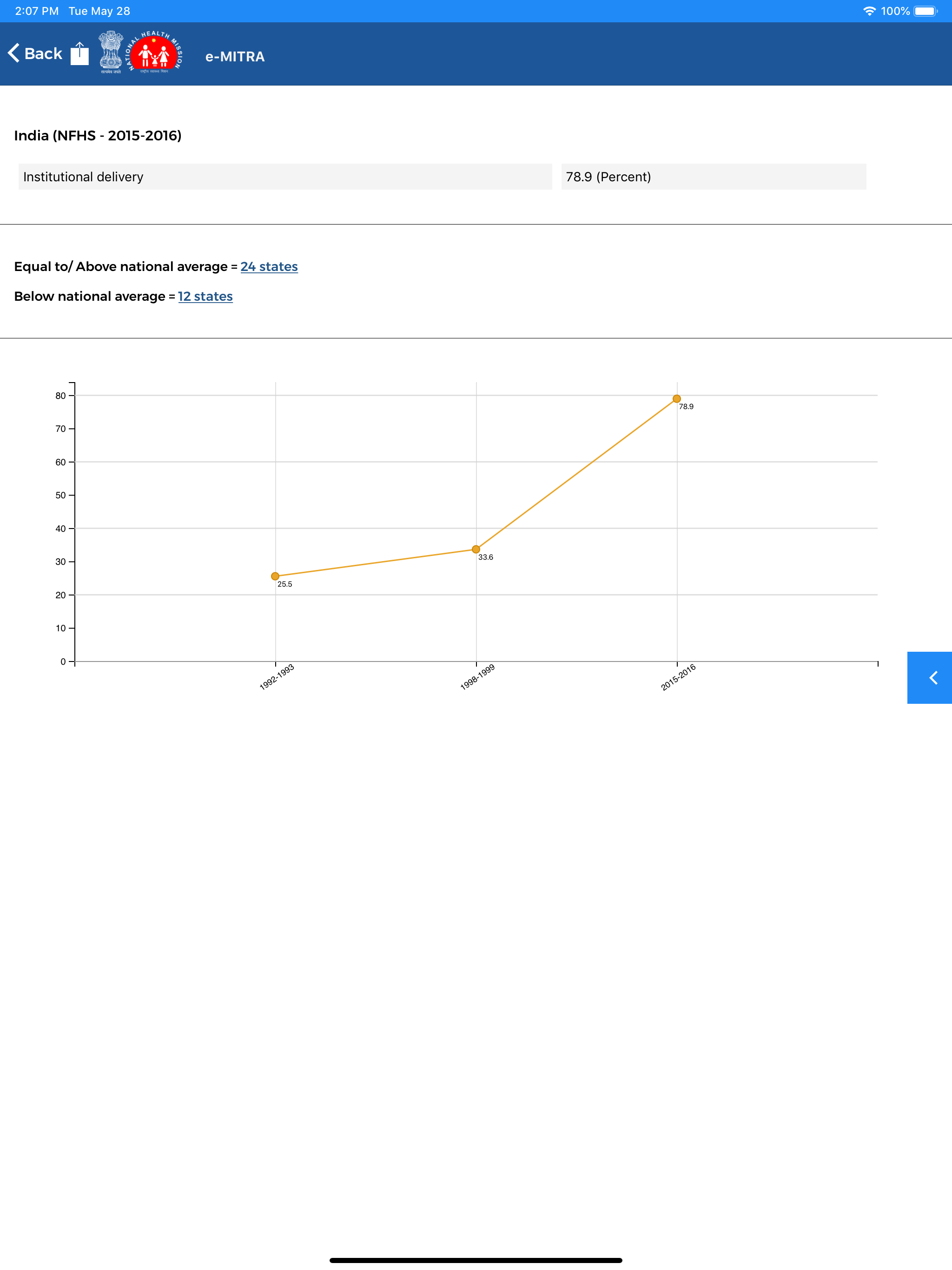This screenshot has width=952, height=1270.
Task: Expand the blue side panel chevron
Action: click(930, 677)
